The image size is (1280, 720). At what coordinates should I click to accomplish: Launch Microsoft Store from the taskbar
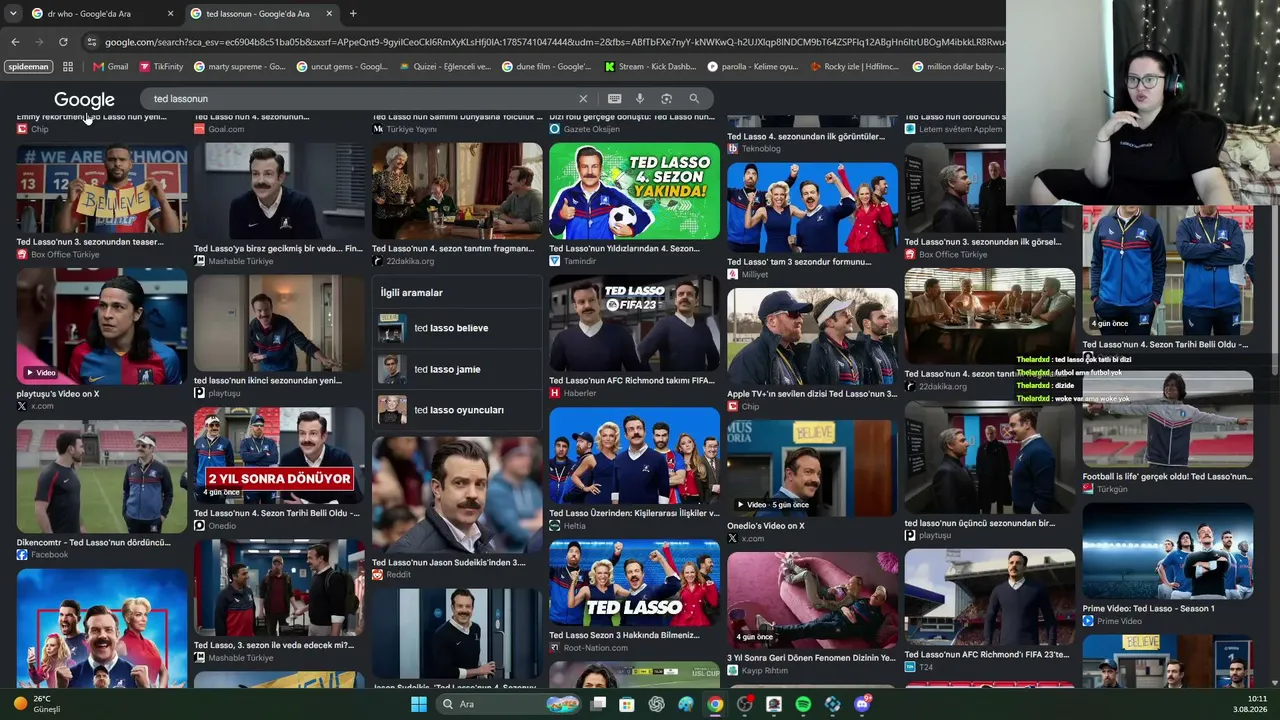tap(627, 704)
